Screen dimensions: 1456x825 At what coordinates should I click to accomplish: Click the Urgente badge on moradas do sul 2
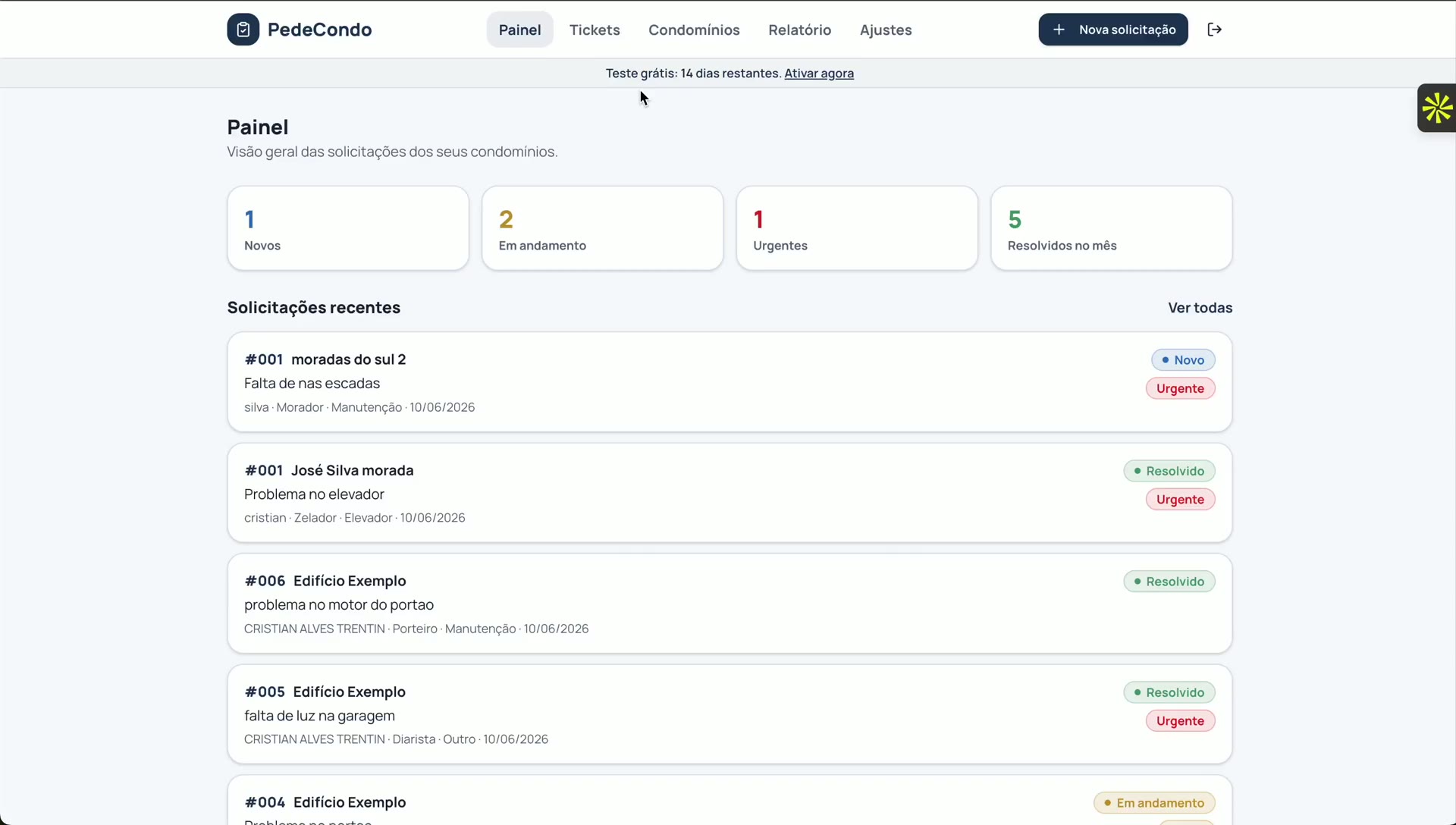coord(1180,388)
